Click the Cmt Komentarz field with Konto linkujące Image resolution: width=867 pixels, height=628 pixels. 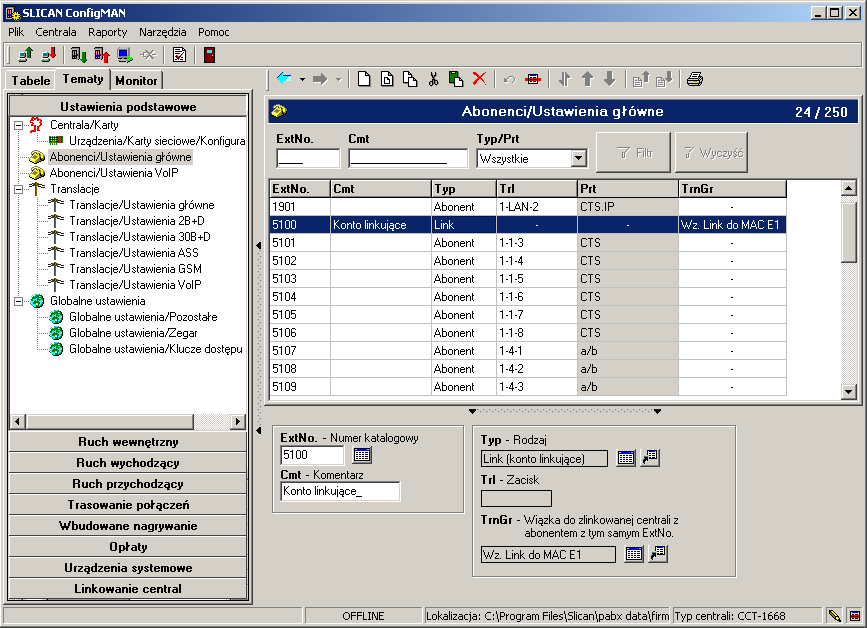tap(340, 491)
